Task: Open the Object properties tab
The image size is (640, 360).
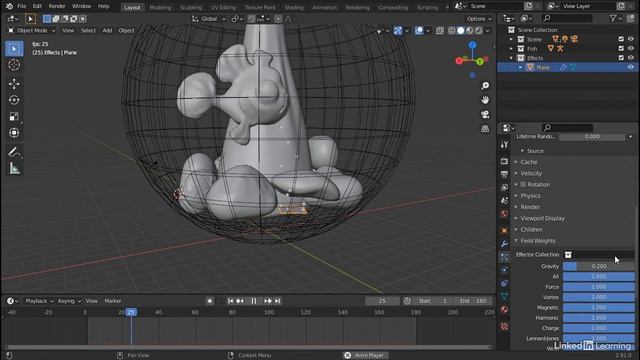Action: [x=504, y=231]
